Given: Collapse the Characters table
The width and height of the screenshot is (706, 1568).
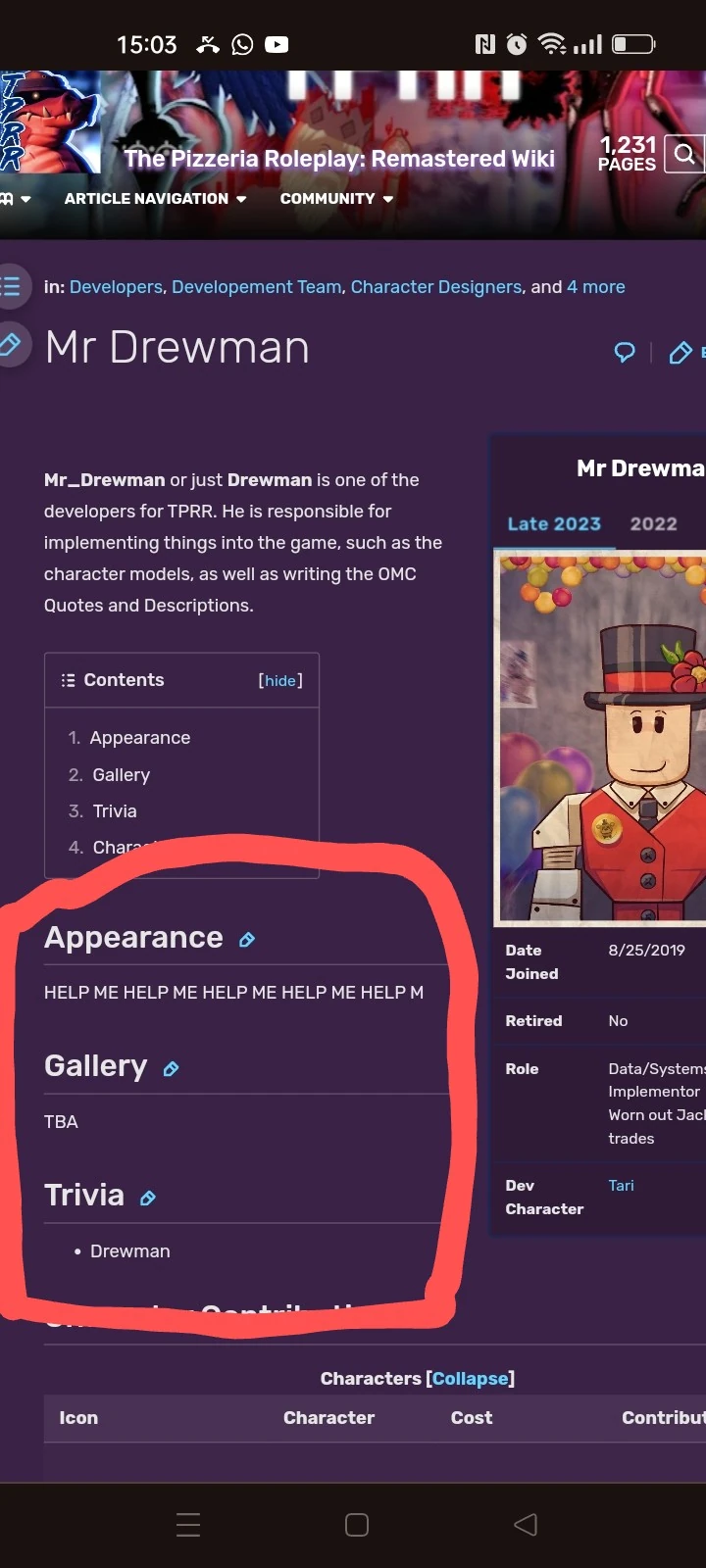Looking at the screenshot, I should coord(470,1379).
